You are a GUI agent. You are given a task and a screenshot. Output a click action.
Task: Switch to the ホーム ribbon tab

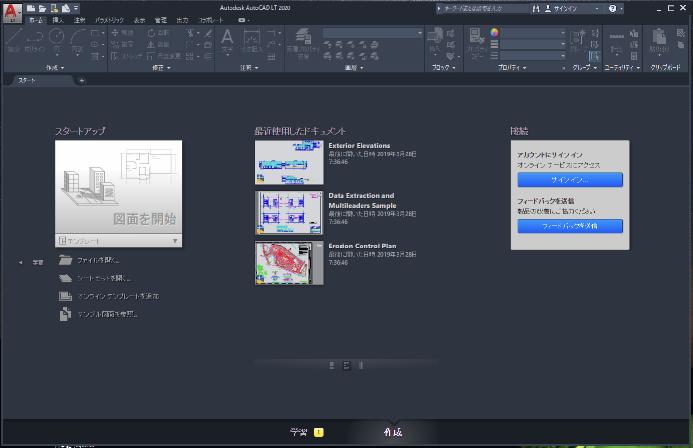(36, 20)
